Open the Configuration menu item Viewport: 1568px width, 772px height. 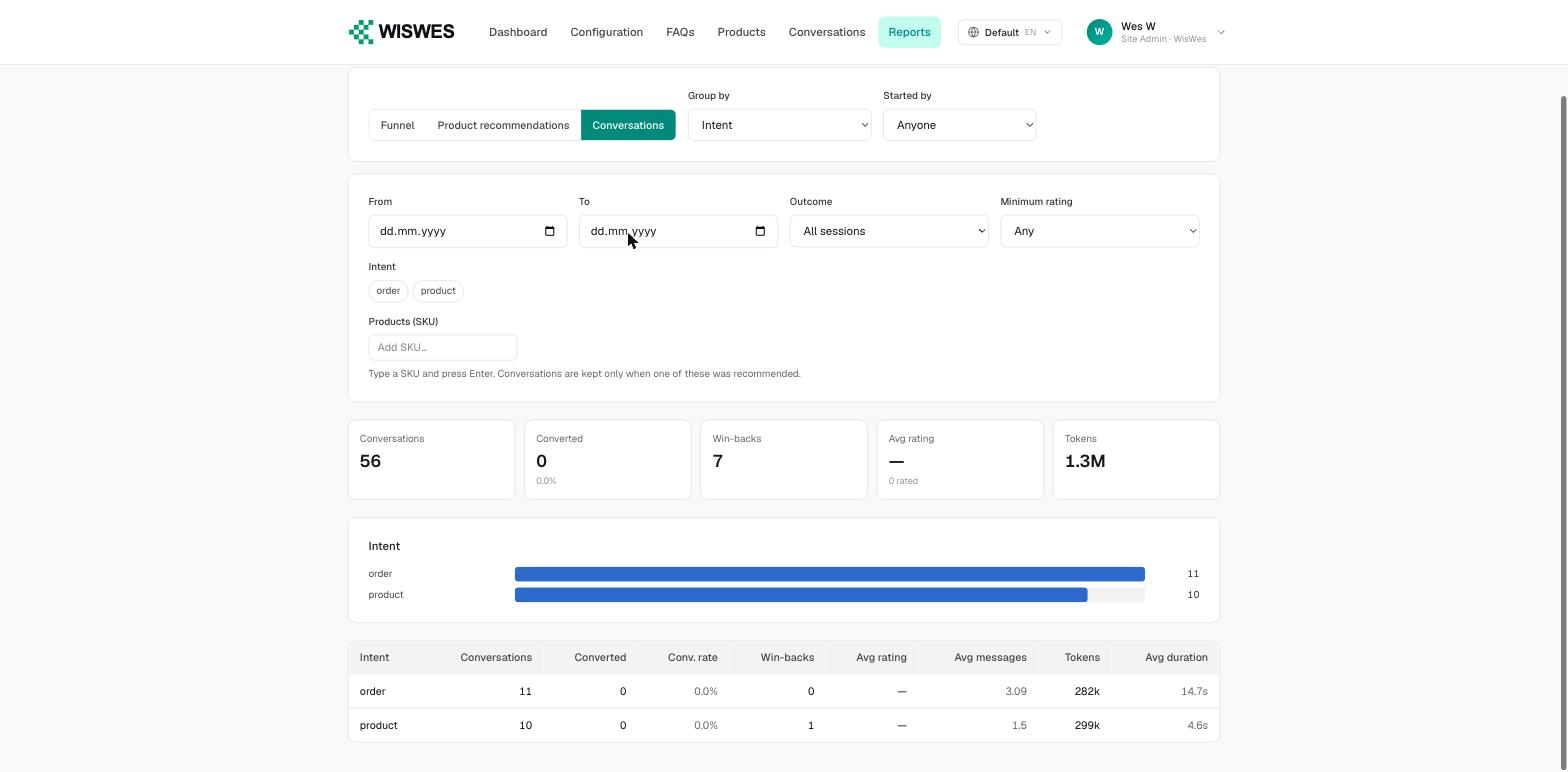coord(607,32)
